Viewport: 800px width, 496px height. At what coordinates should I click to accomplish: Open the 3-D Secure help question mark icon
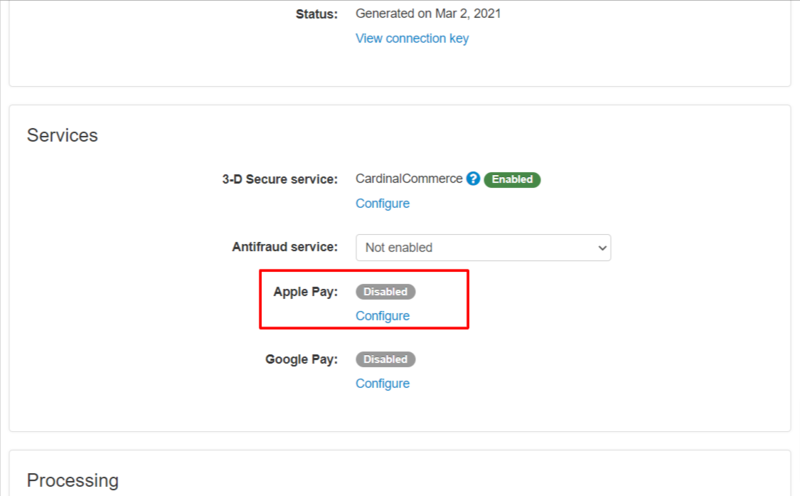pos(473,179)
